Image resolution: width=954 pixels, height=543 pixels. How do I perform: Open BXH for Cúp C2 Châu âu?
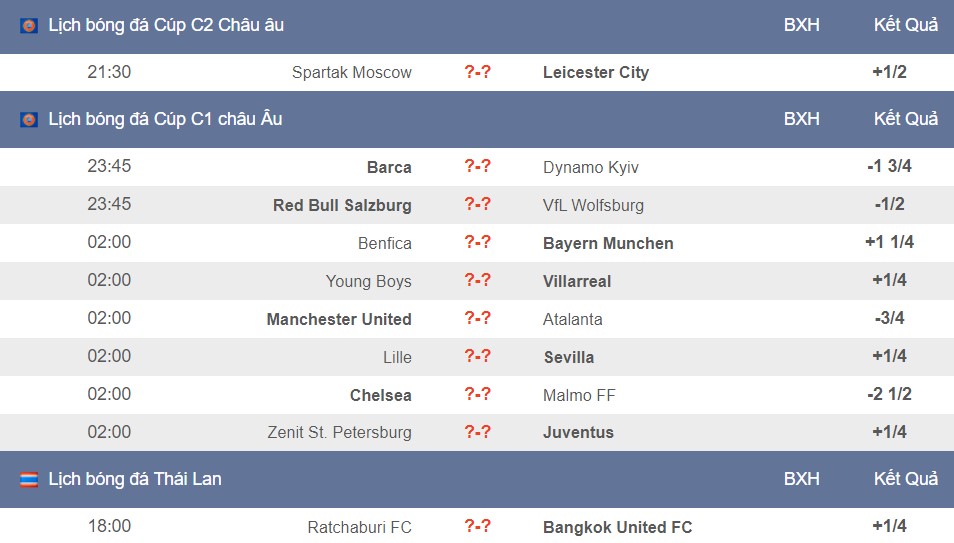801,25
